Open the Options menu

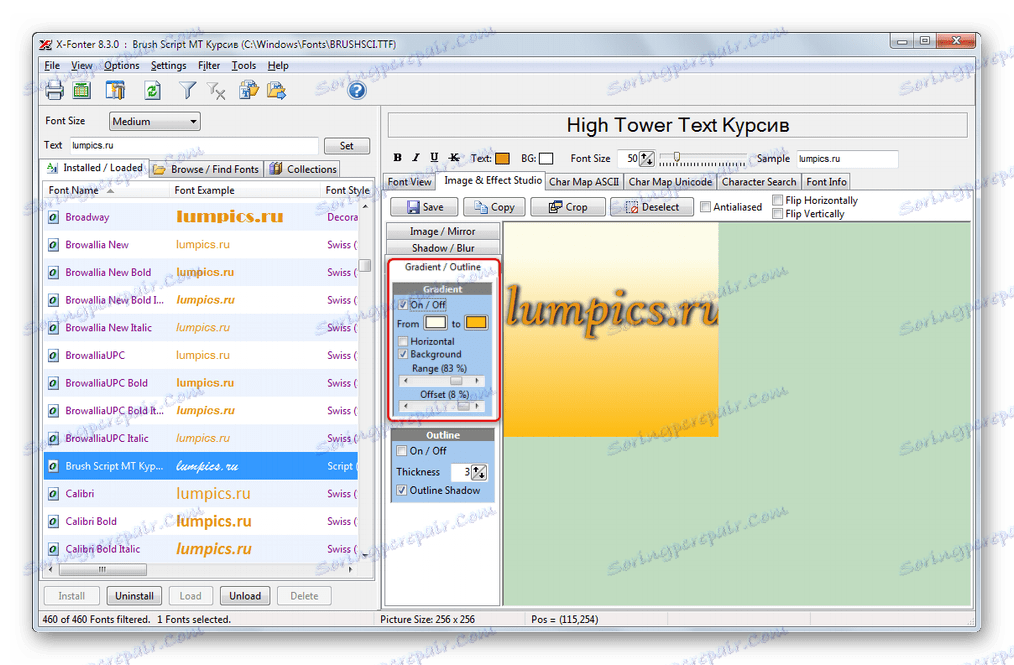tap(122, 65)
